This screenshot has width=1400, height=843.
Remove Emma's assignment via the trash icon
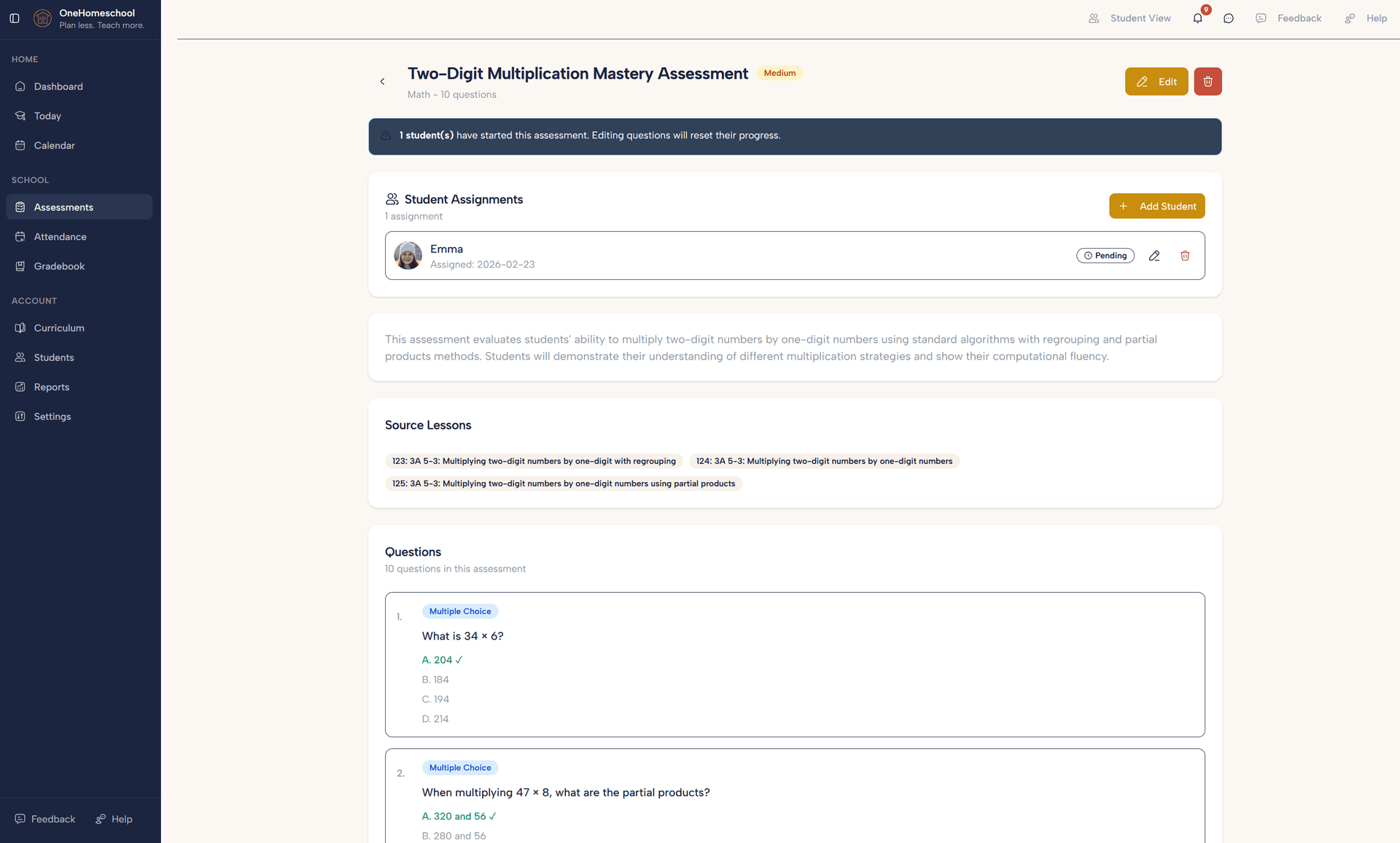pos(1185,255)
